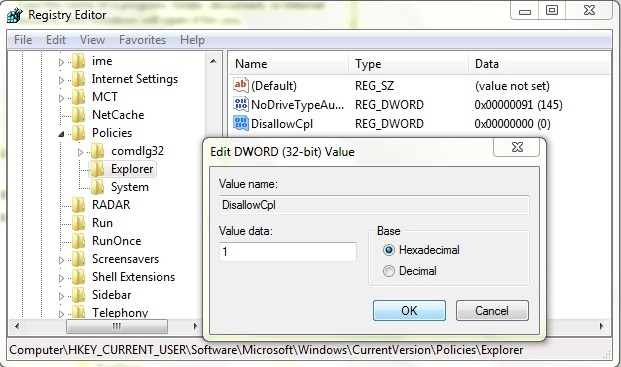Click the ime folder icon
This screenshot has height=367, width=621.
tap(78, 61)
